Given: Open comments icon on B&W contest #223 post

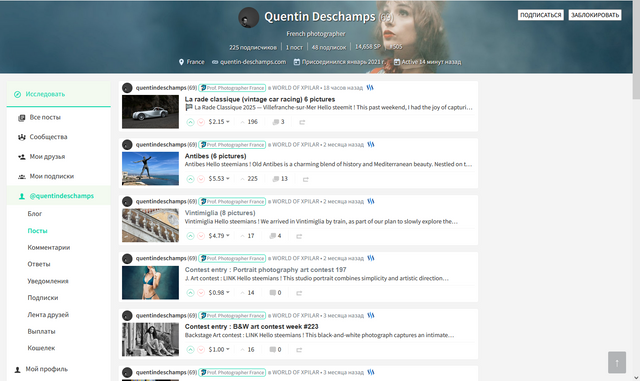Looking at the screenshot, I should [272, 350].
